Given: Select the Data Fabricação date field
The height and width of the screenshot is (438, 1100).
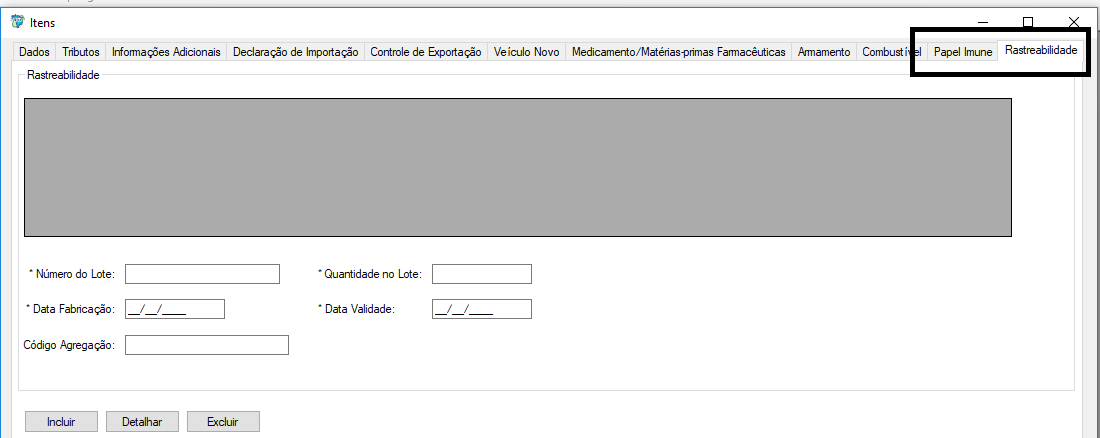Looking at the screenshot, I should tap(175, 309).
